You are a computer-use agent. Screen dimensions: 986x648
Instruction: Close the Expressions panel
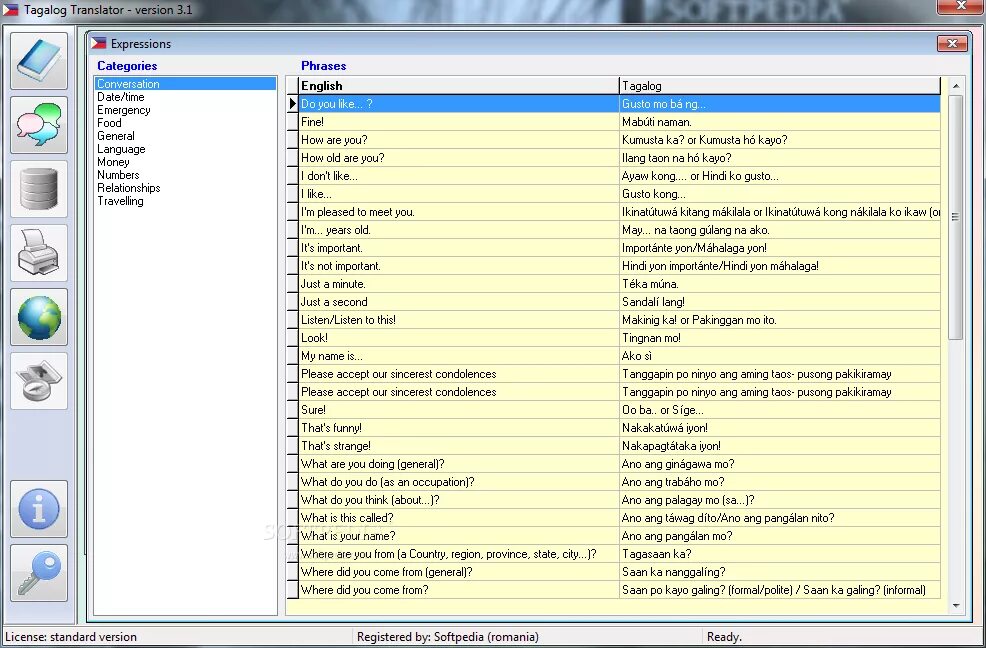pos(952,43)
